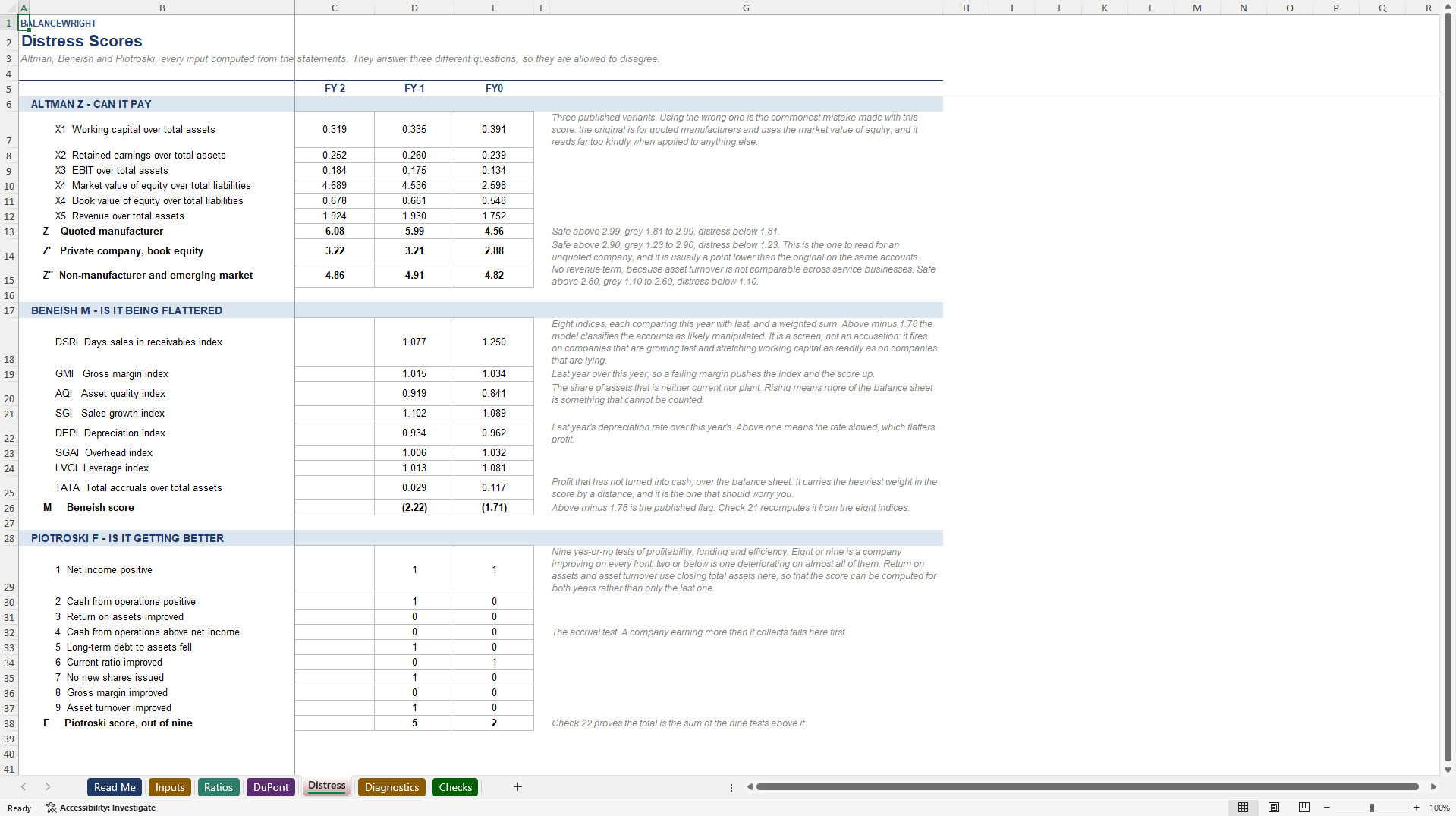Switch to Page Layout view icon
Screen dimensions: 1456x816
1274,808
